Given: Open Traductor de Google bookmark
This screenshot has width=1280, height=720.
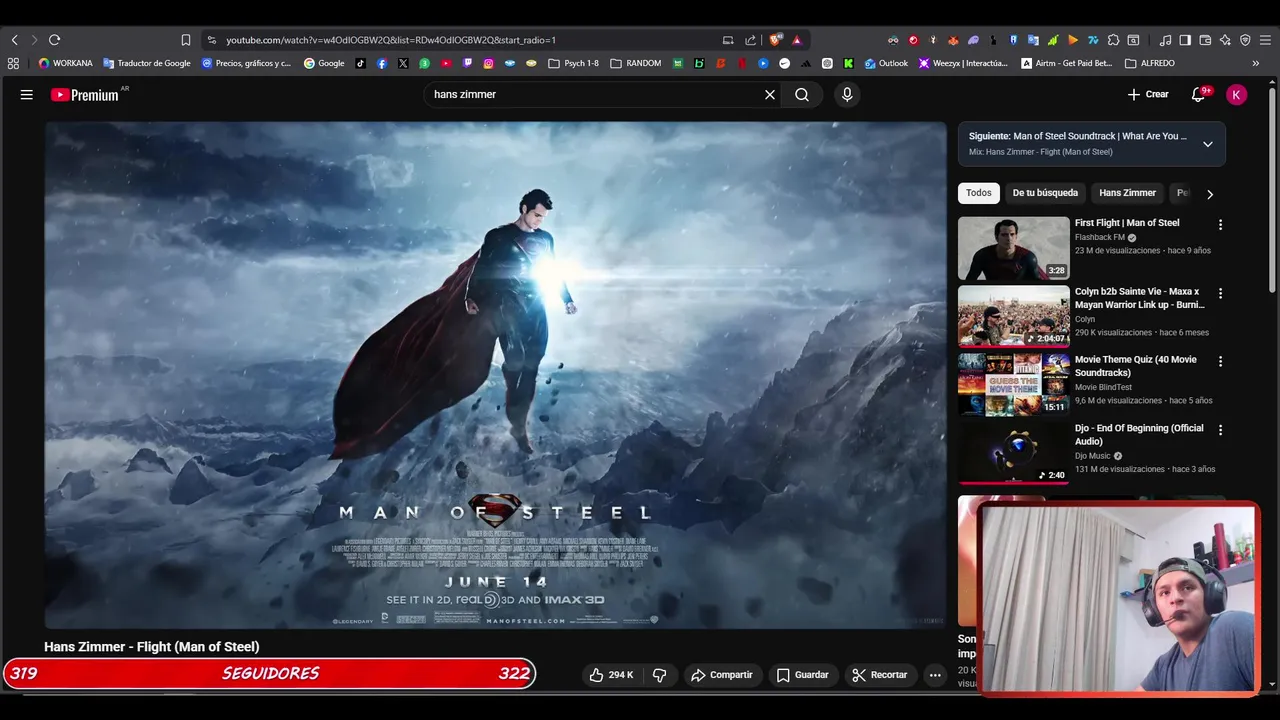Looking at the screenshot, I should tap(146, 63).
